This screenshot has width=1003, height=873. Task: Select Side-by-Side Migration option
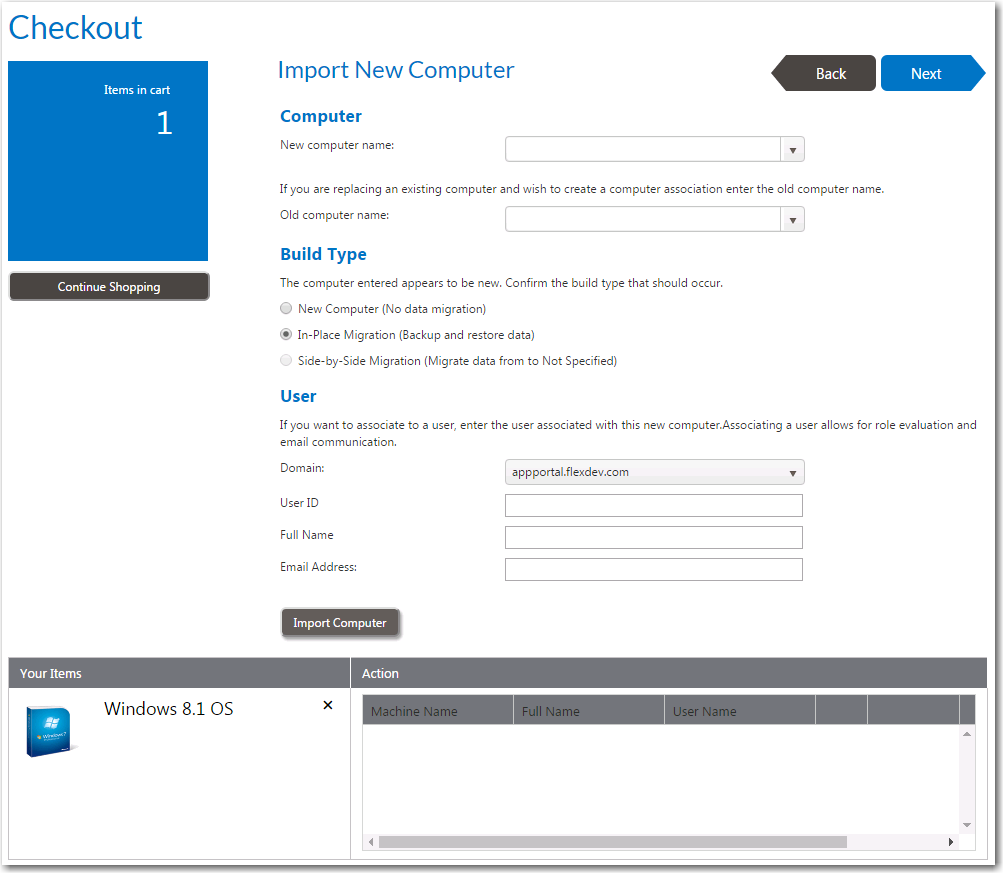pos(286,360)
